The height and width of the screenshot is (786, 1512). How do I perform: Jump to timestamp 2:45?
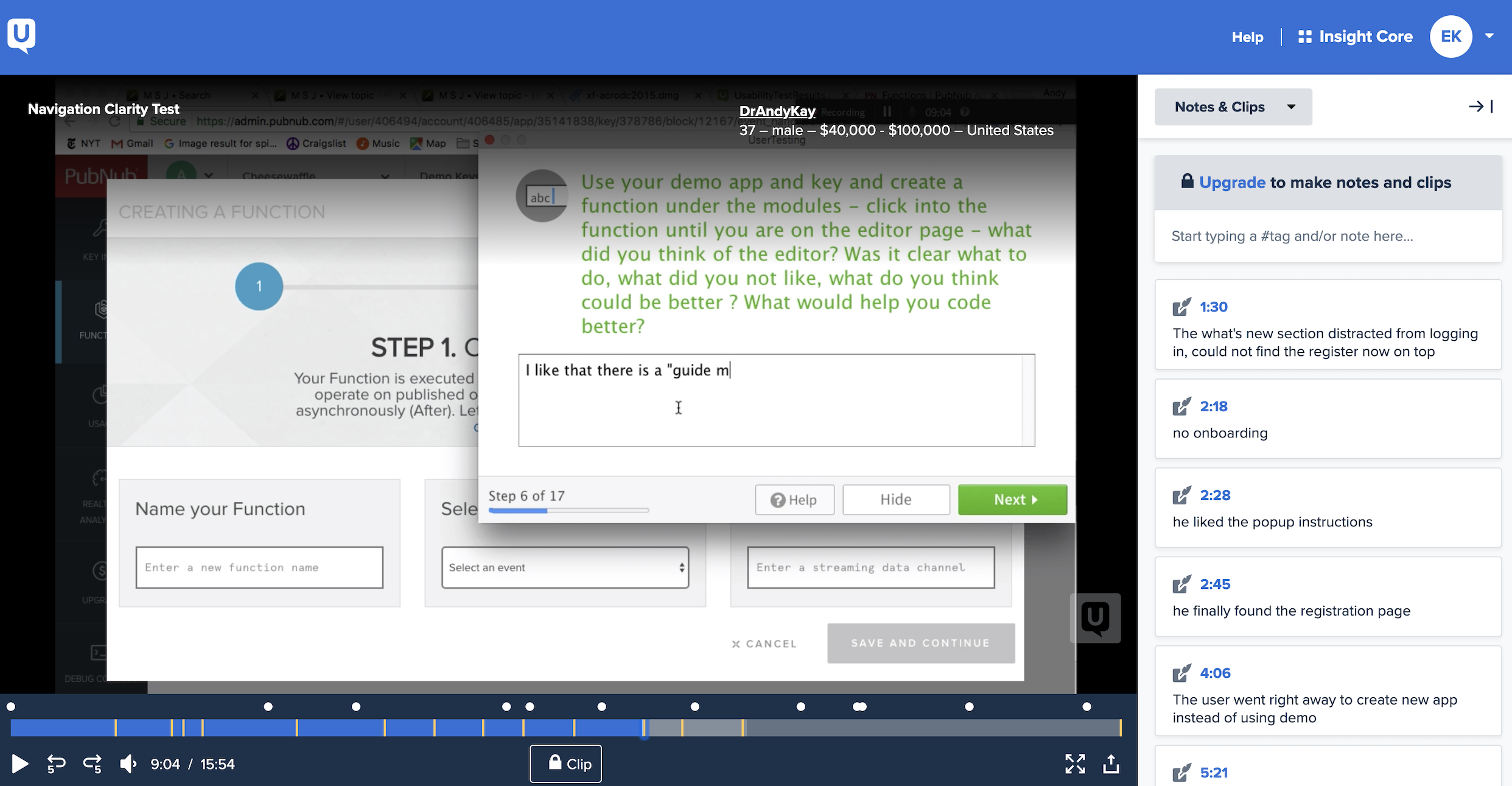1215,584
